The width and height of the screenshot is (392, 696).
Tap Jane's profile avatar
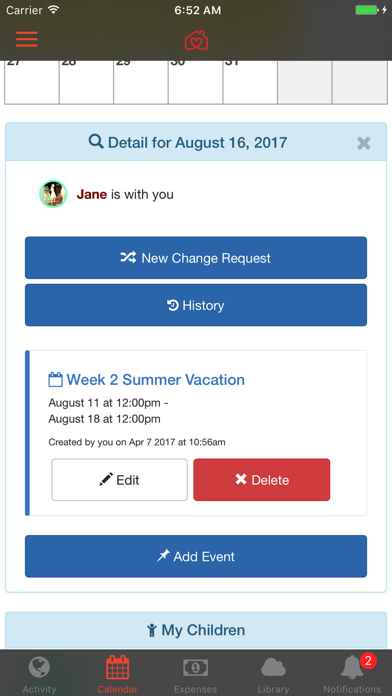pyautogui.click(x=53, y=194)
